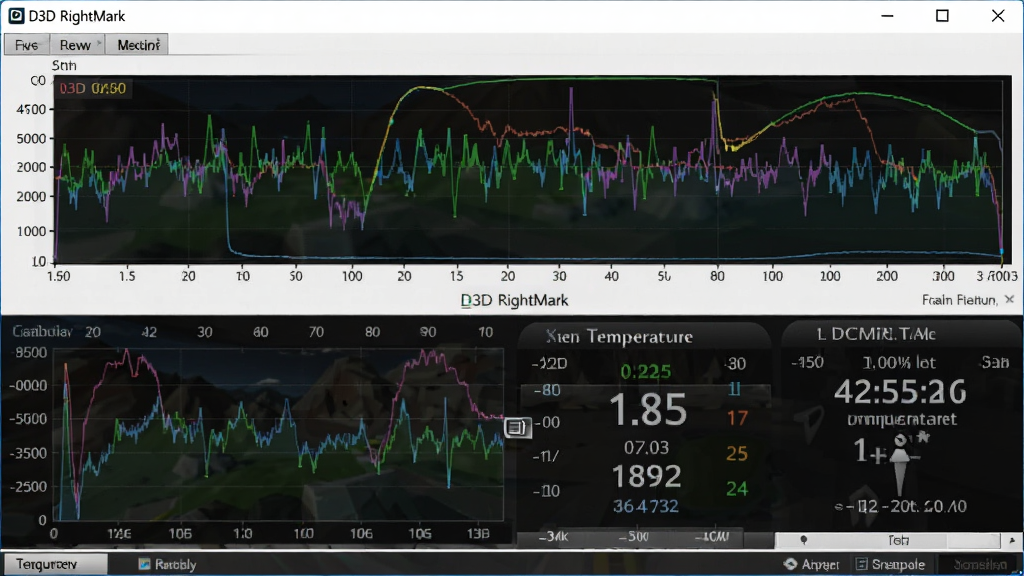The image size is (1024, 576).
Task: Click the Teh slider bar
Action: tap(888, 540)
